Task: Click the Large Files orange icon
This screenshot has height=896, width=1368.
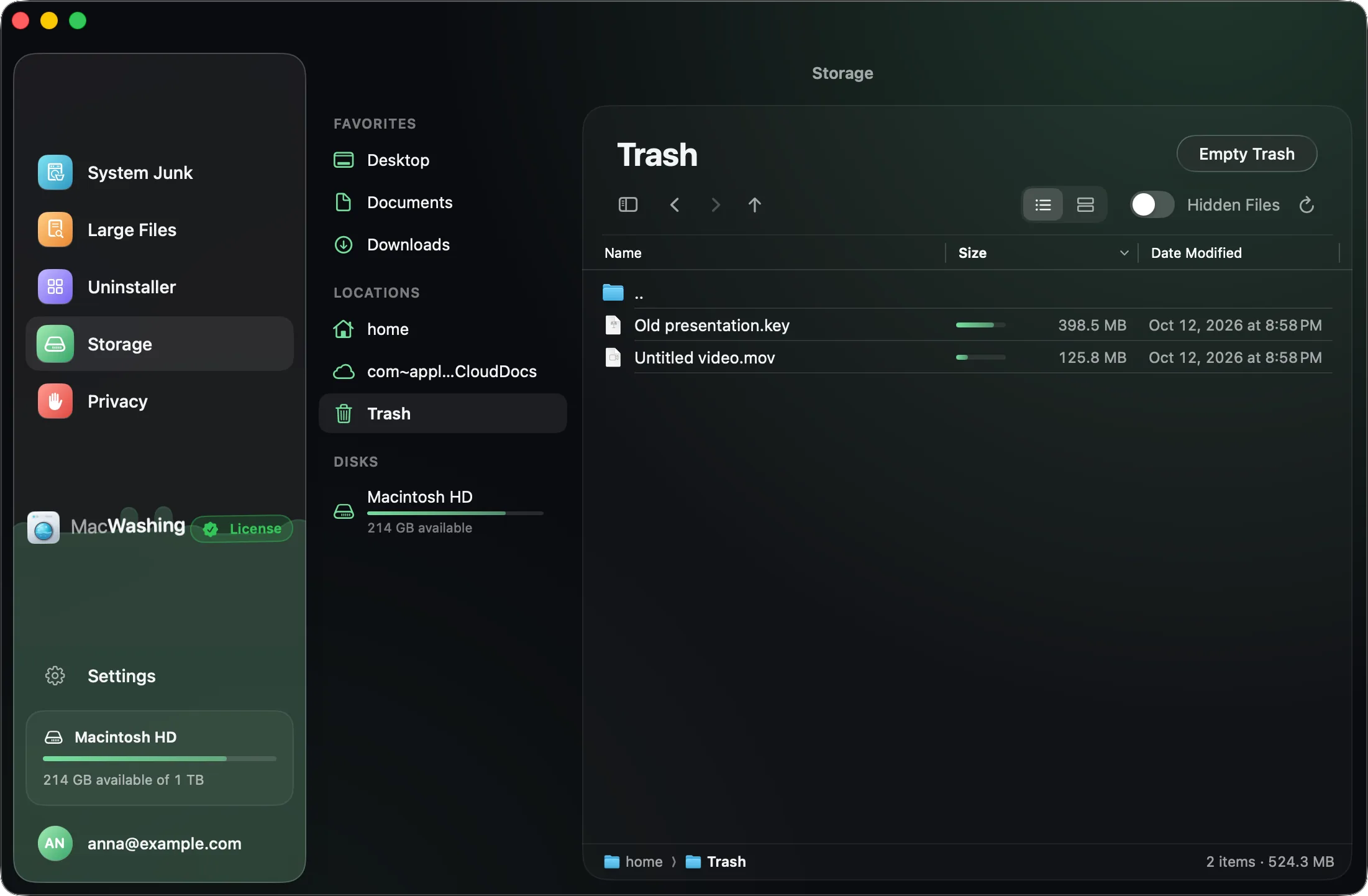Action: coord(55,229)
